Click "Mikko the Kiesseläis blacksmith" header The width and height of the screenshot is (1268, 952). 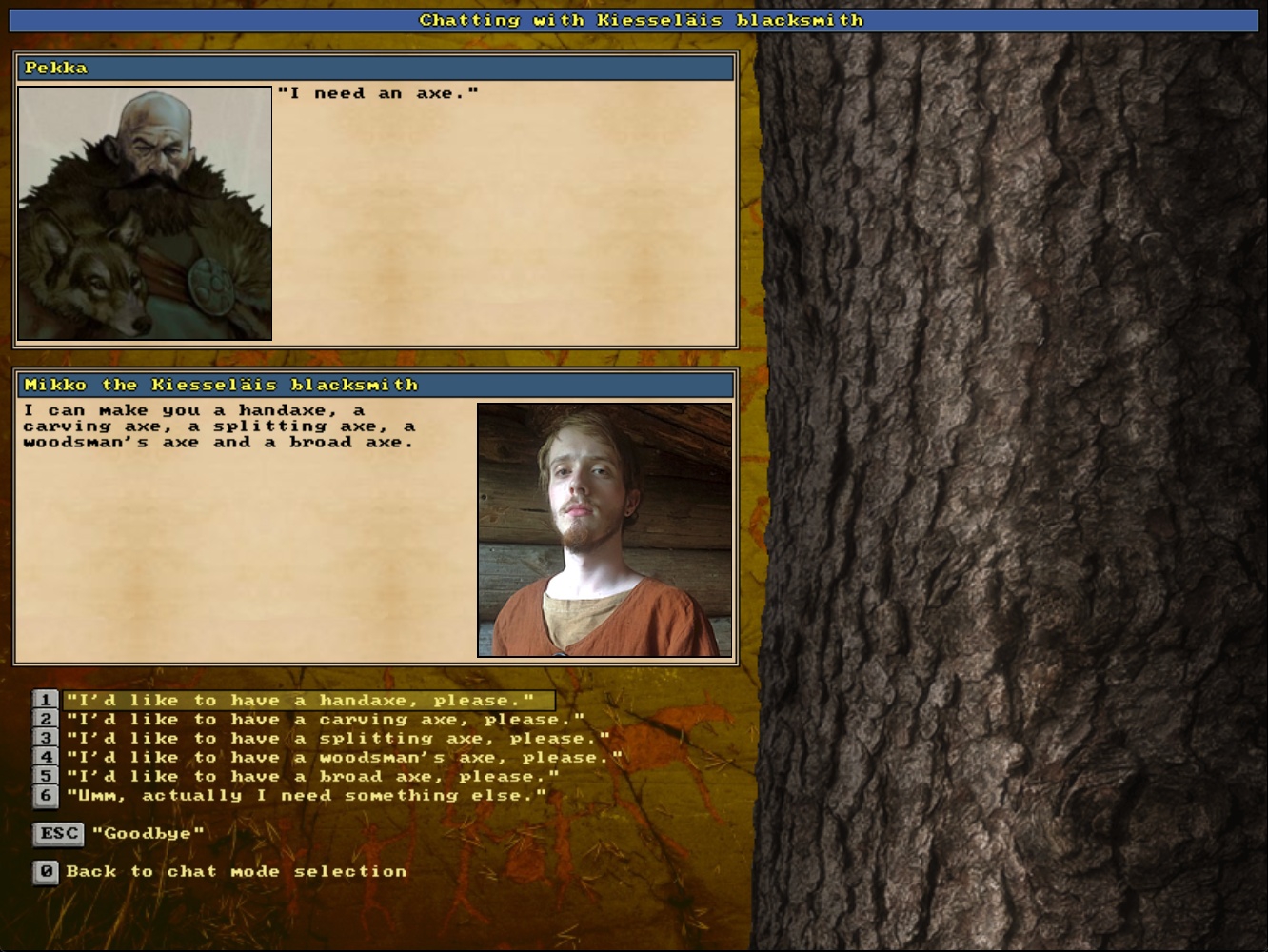coord(376,385)
